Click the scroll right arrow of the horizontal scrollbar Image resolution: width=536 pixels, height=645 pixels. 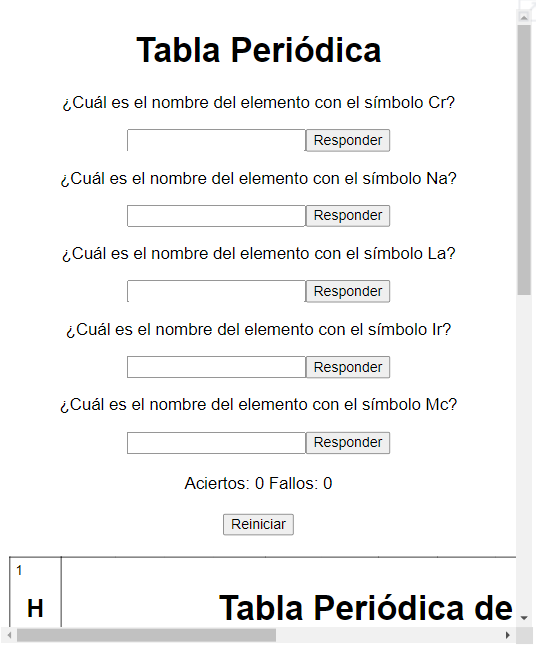(508, 635)
